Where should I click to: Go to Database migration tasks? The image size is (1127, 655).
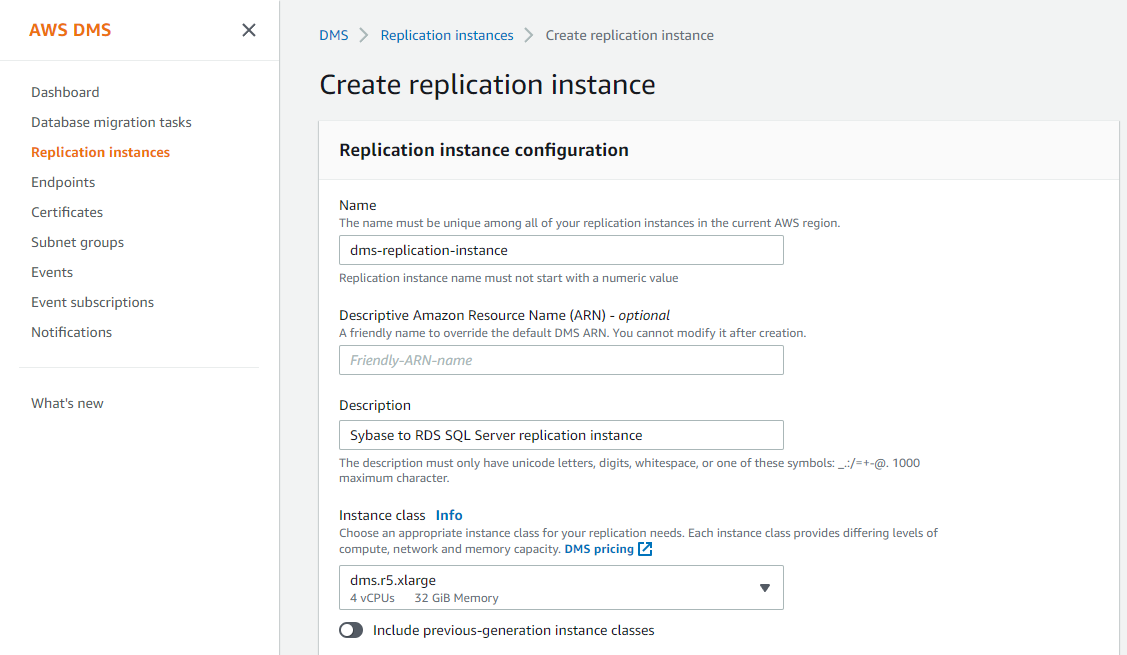(x=111, y=122)
